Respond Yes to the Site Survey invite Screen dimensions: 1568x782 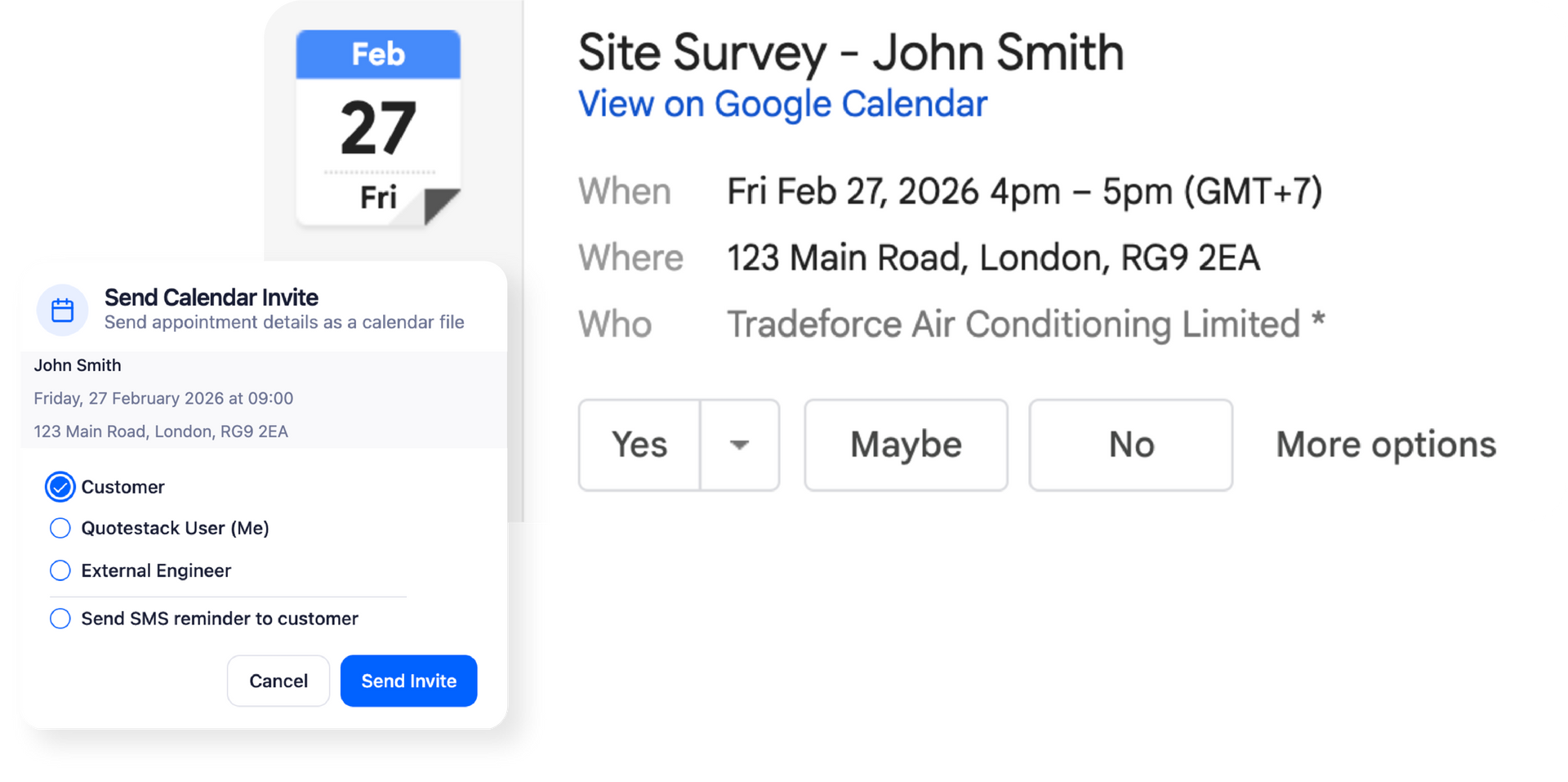point(639,445)
